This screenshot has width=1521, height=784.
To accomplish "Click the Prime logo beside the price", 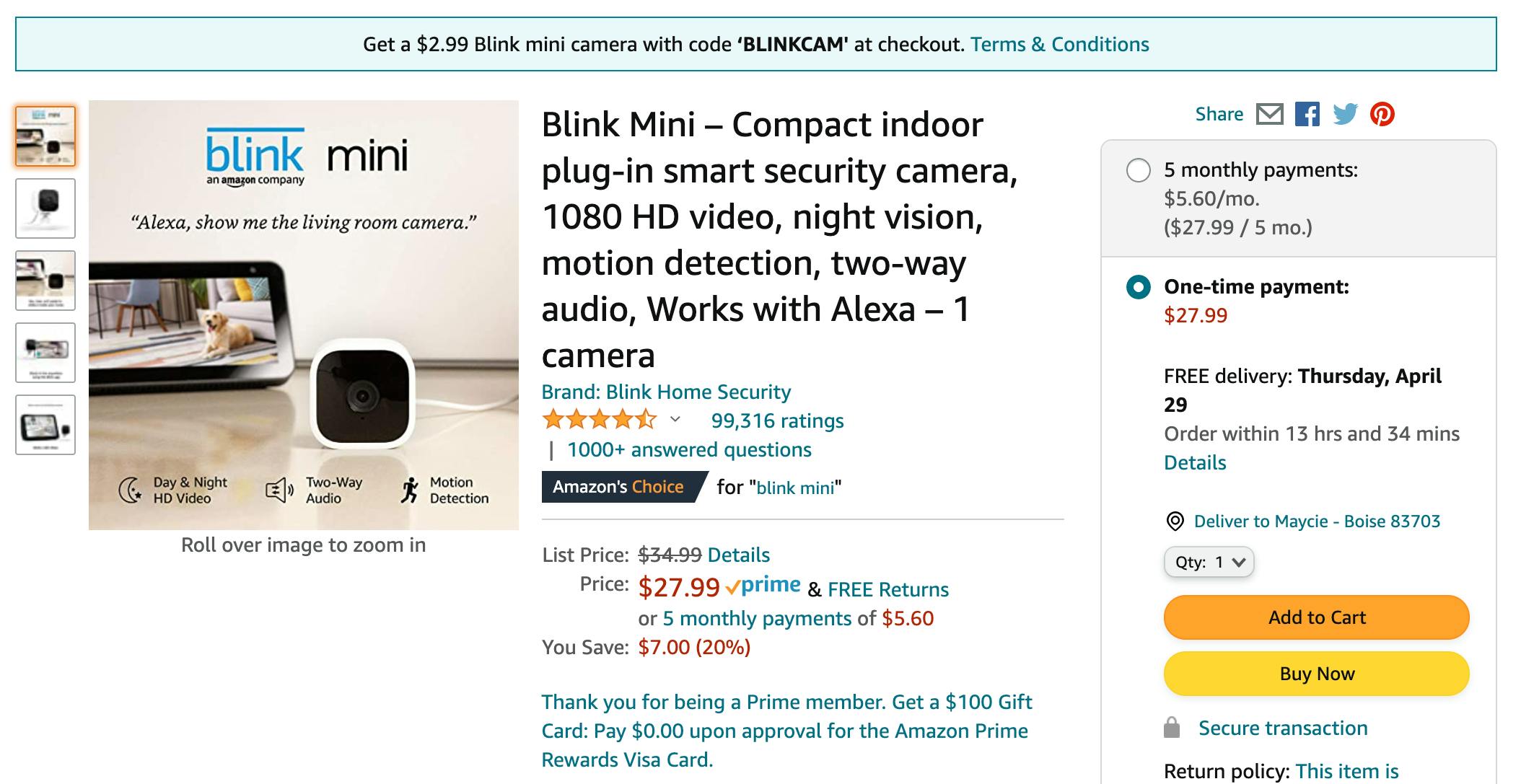I will (x=763, y=586).
